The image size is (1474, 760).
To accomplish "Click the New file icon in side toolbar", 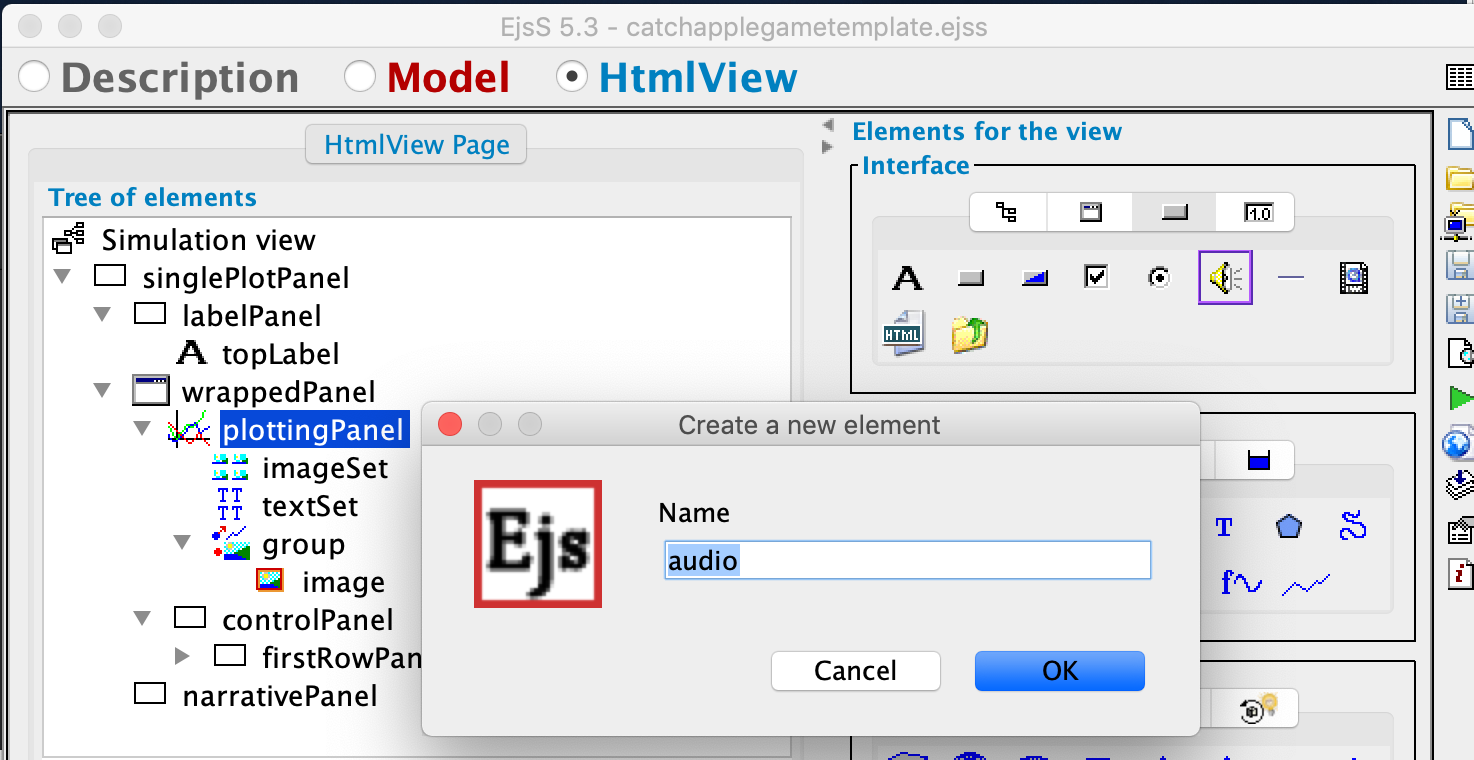I will click(1461, 134).
